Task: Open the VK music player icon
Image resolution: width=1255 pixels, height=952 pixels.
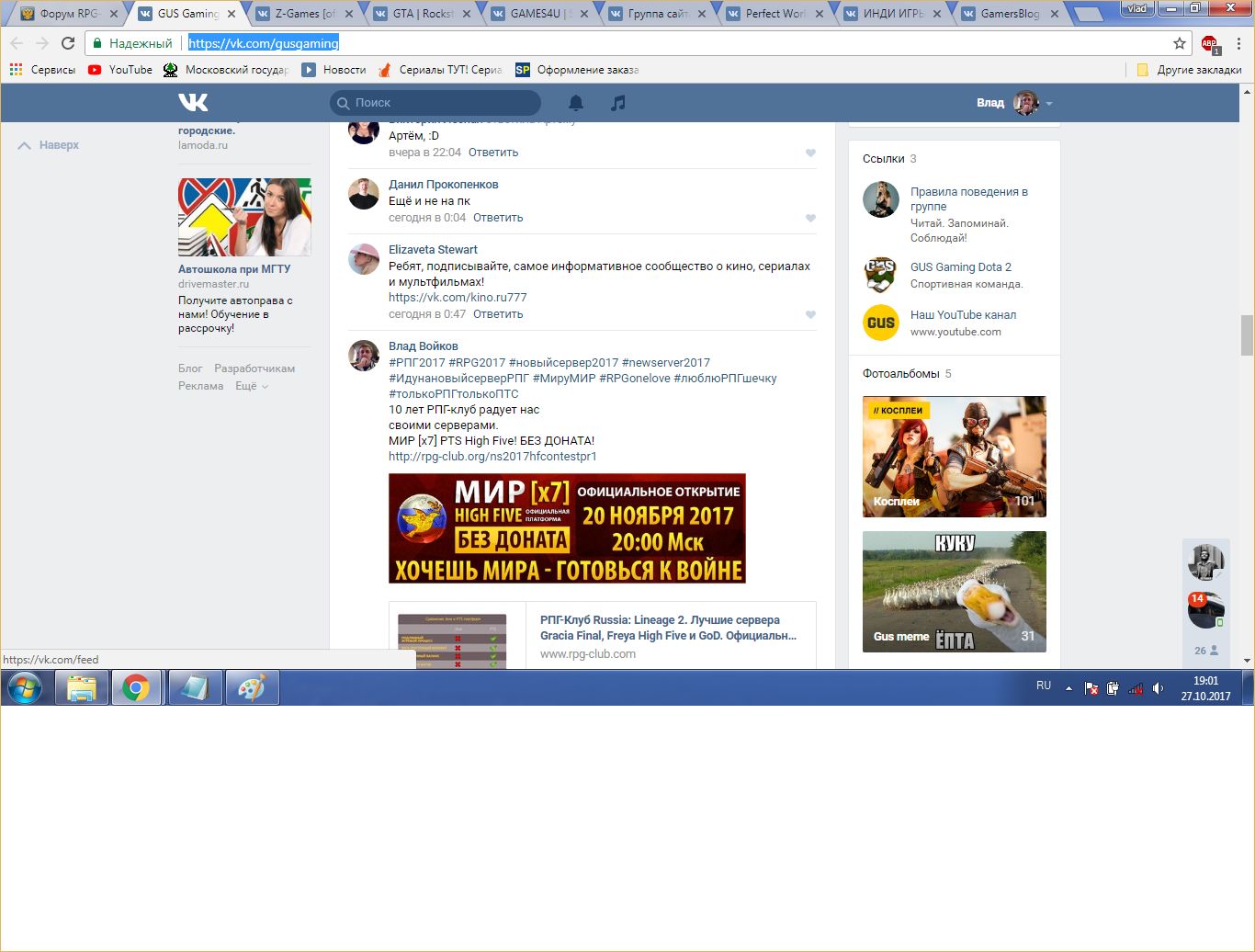Action: 618,103
